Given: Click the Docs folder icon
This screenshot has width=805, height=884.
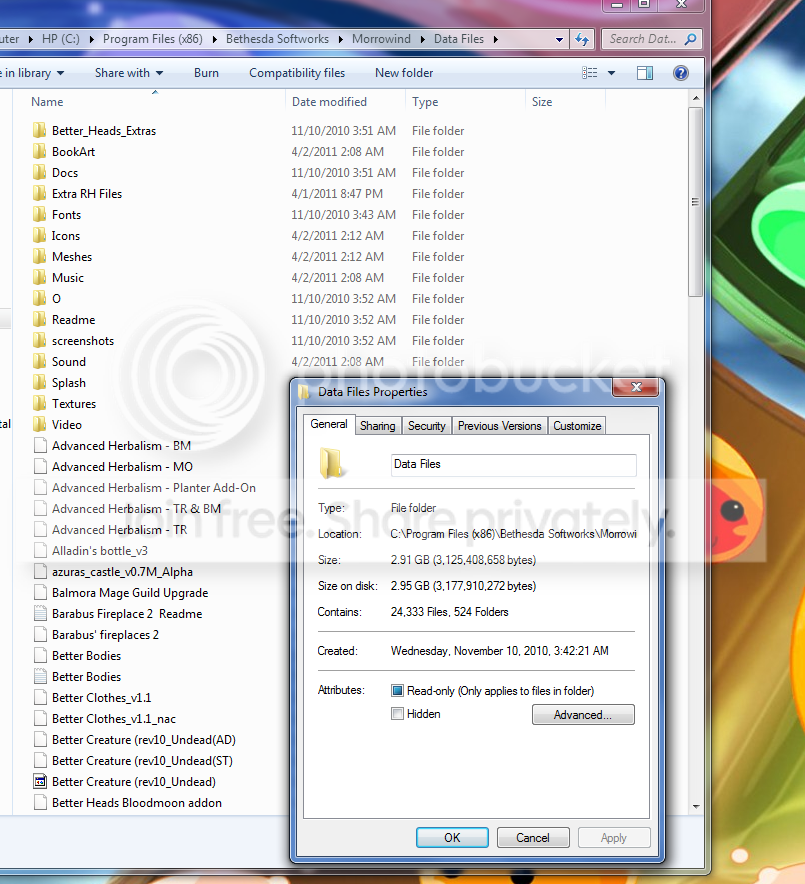Looking at the screenshot, I should pyautogui.click(x=39, y=173).
